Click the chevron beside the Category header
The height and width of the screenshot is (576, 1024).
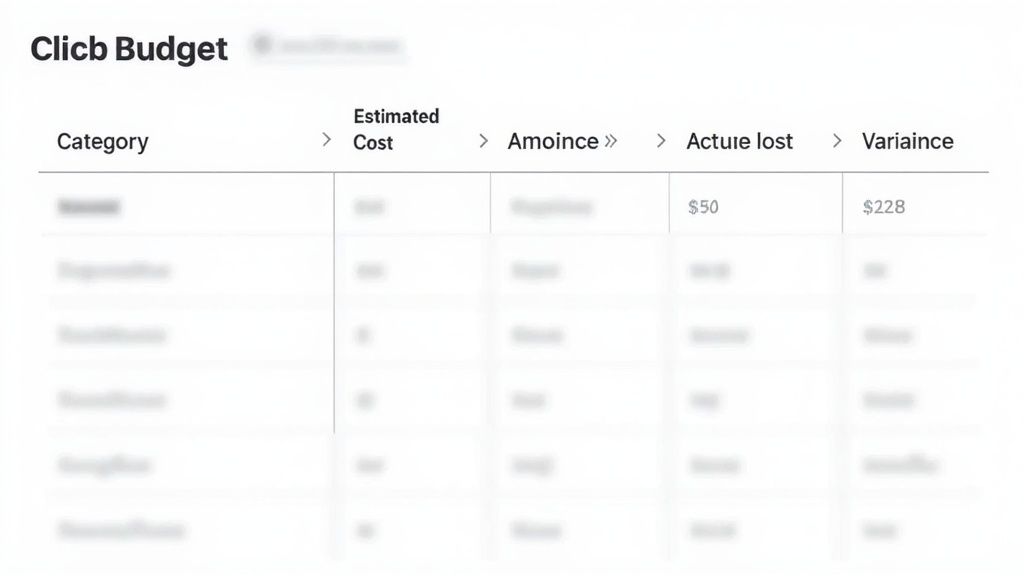[326, 141]
